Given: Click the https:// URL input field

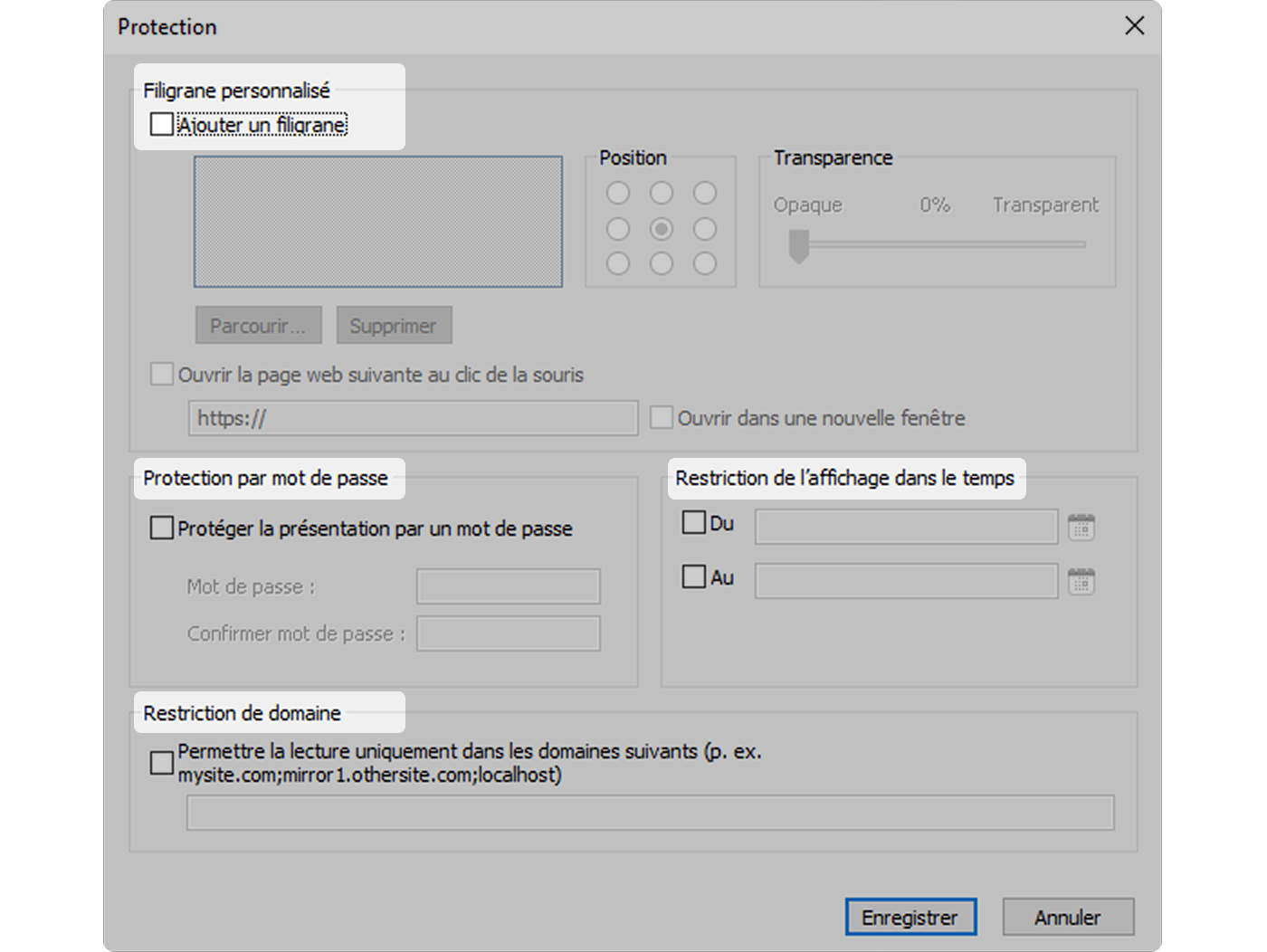Looking at the screenshot, I should point(413,418).
